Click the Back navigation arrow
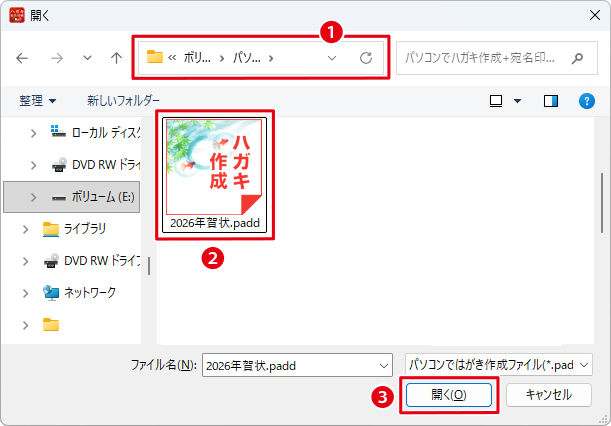This screenshot has height=426, width=611. [x=22, y=58]
